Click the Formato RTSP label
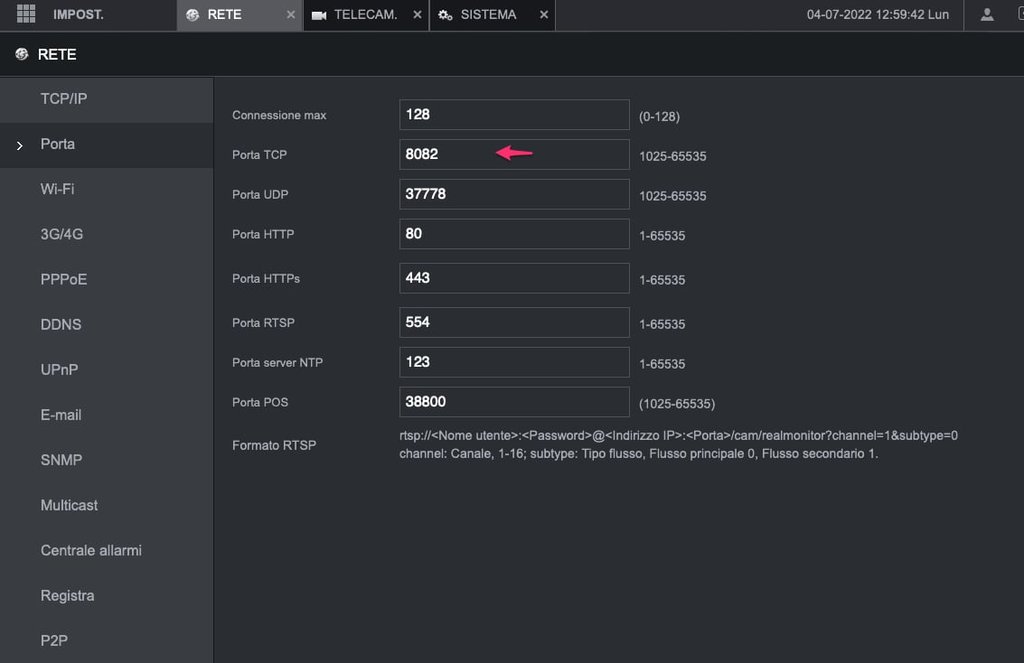Viewport: 1024px width, 663px height. coord(274,445)
